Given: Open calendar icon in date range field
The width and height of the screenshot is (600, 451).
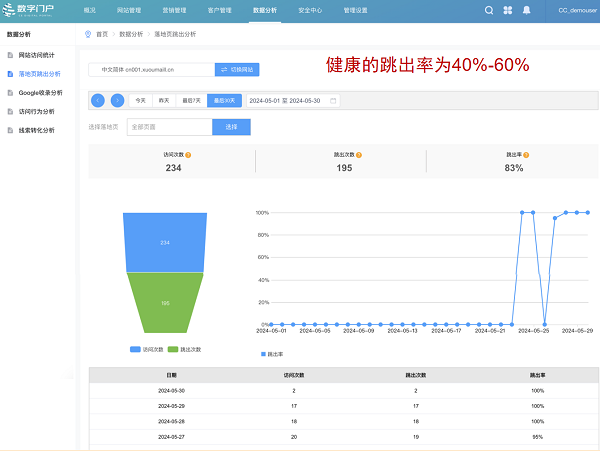Looking at the screenshot, I should [x=333, y=100].
